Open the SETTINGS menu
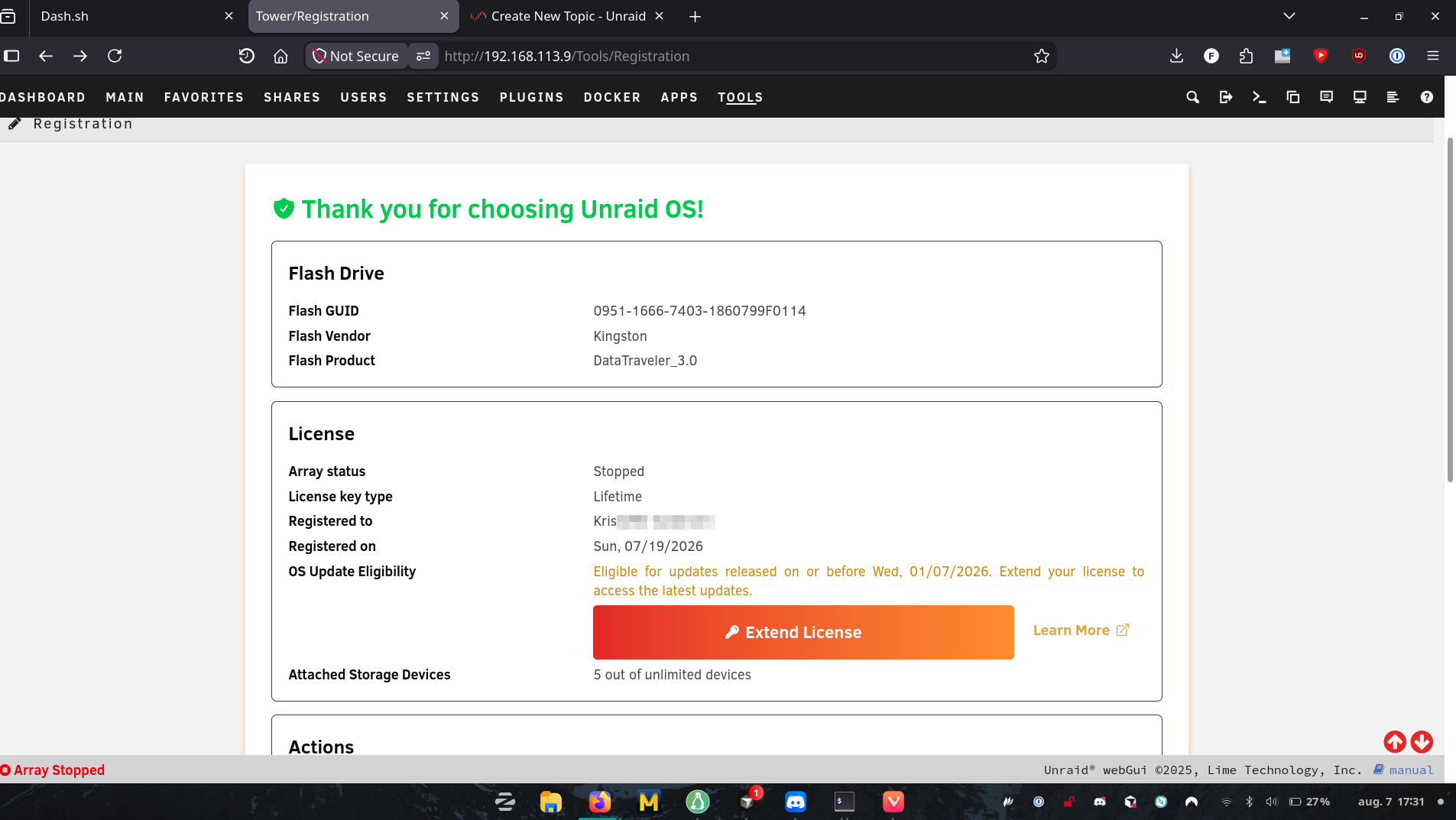The height and width of the screenshot is (820, 1456). point(443,97)
